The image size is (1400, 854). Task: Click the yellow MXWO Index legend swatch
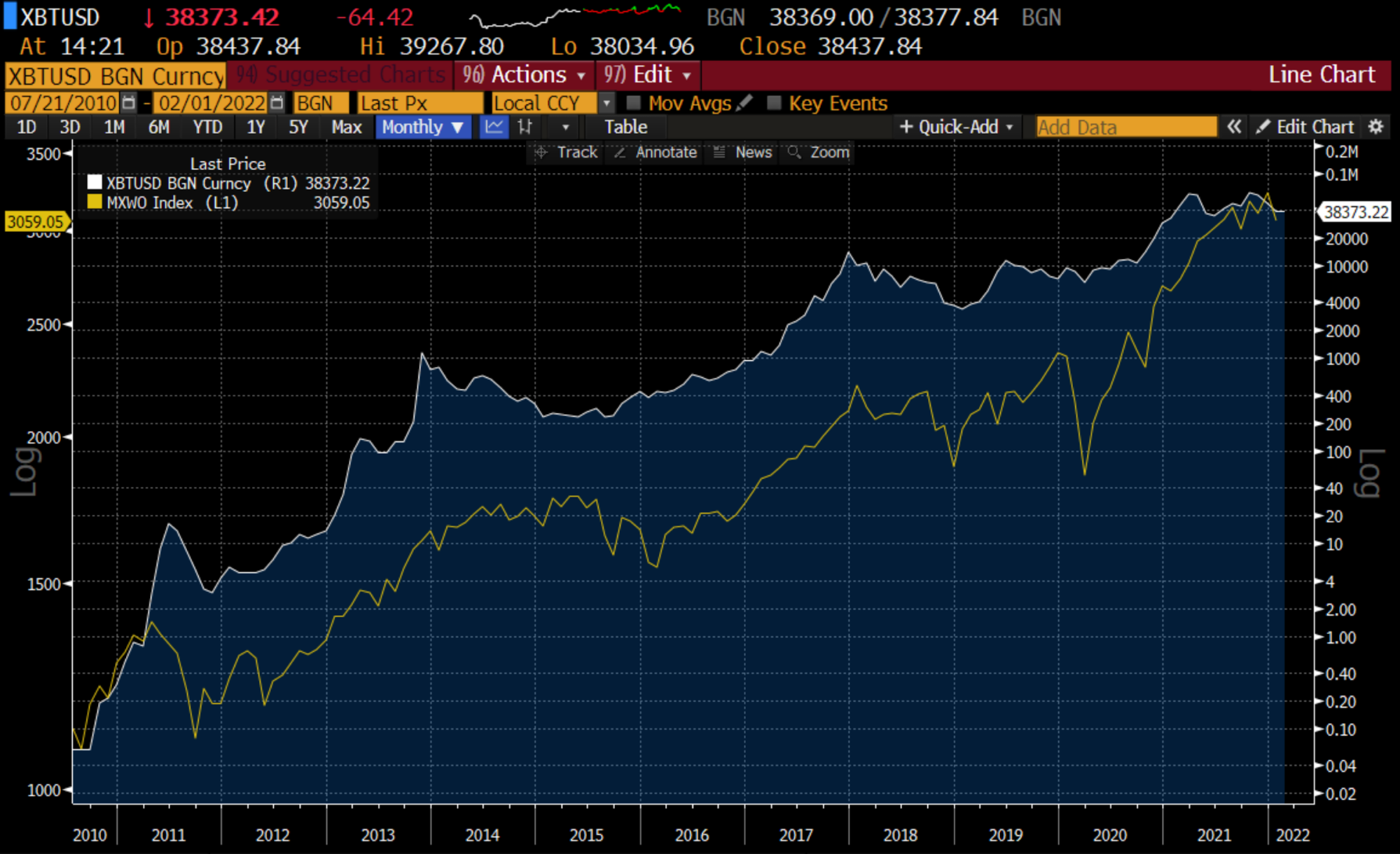(95, 202)
